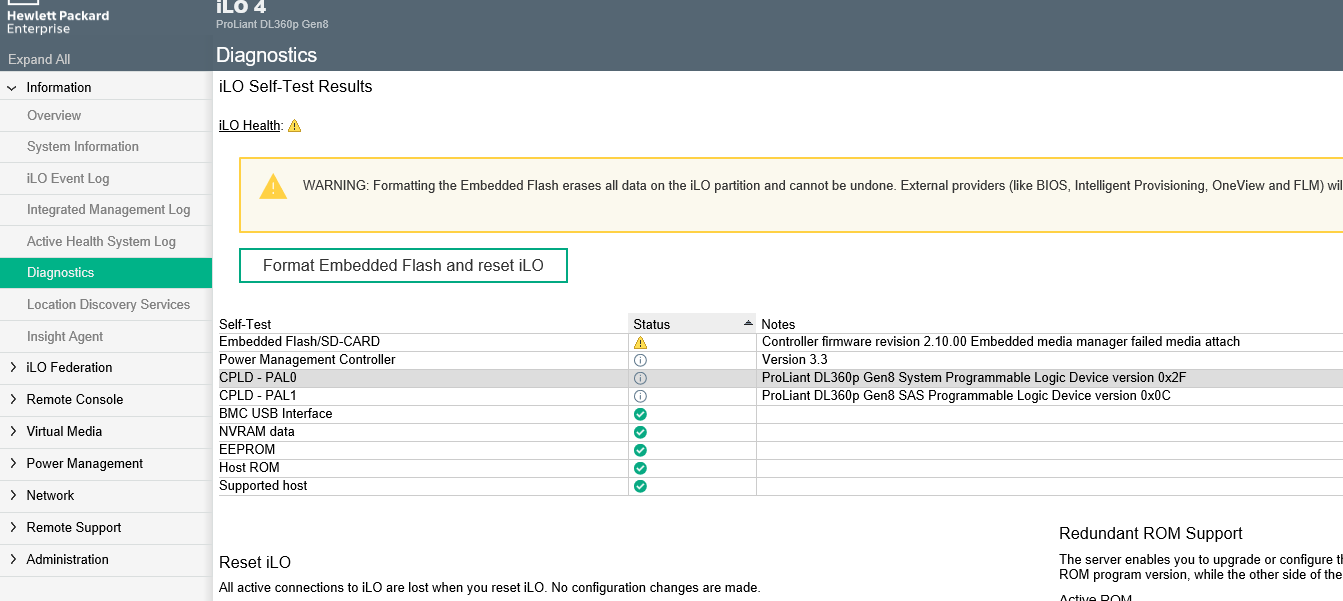Open the Overview page

pyautogui.click(x=54, y=115)
